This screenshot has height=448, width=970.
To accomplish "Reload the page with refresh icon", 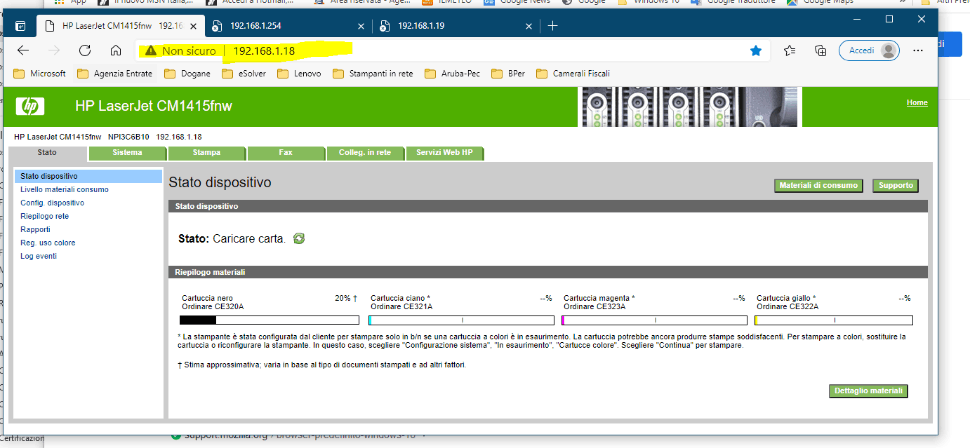I will 85,51.
